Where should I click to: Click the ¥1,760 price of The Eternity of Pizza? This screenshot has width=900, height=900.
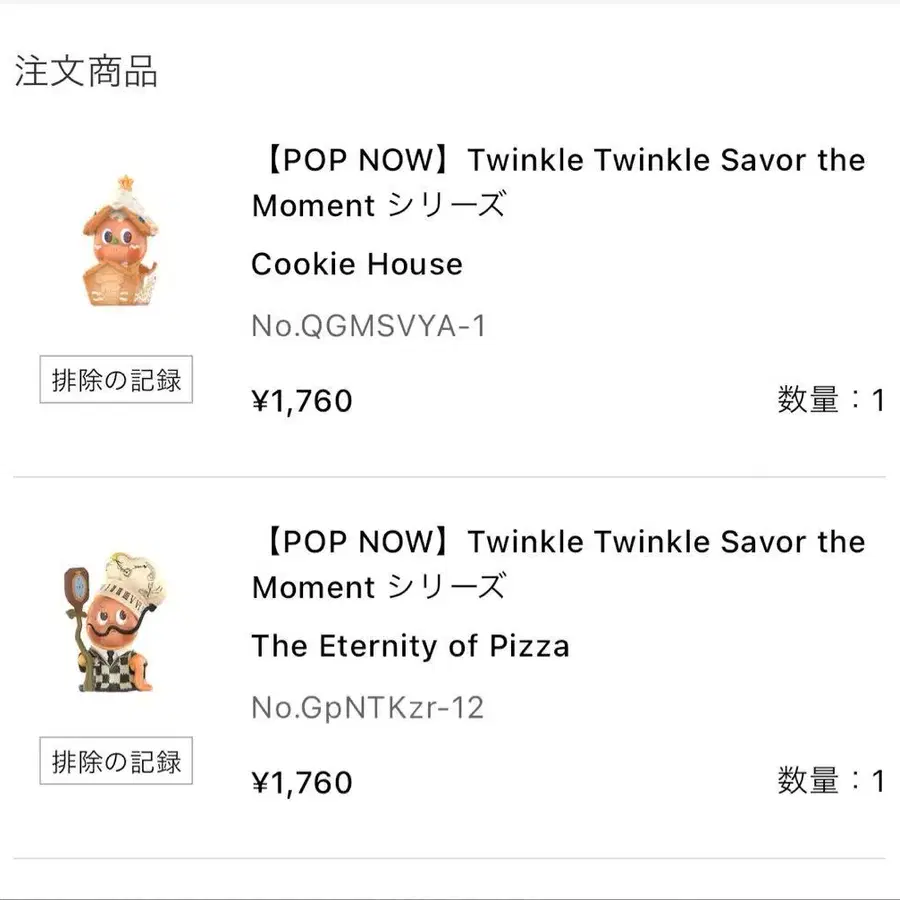pos(302,782)
